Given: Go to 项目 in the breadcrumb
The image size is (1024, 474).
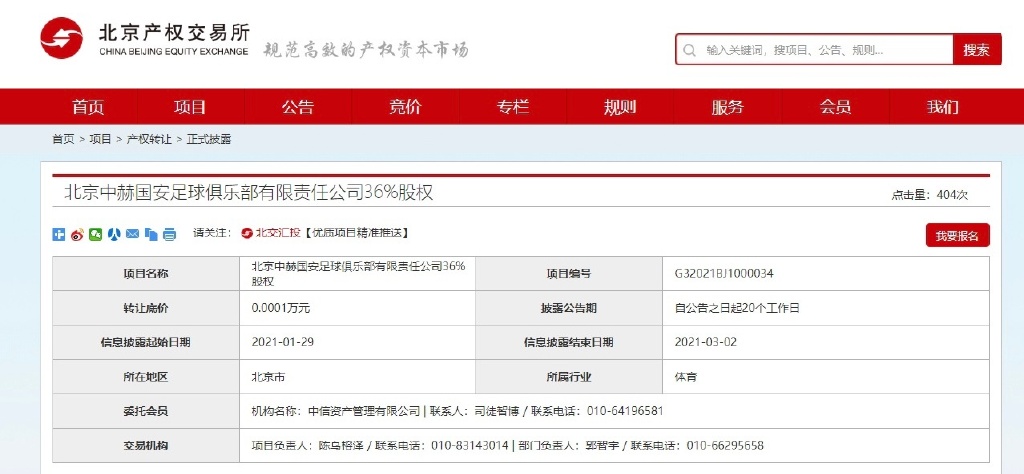Looking at the screenshot, I should point(101,139).
